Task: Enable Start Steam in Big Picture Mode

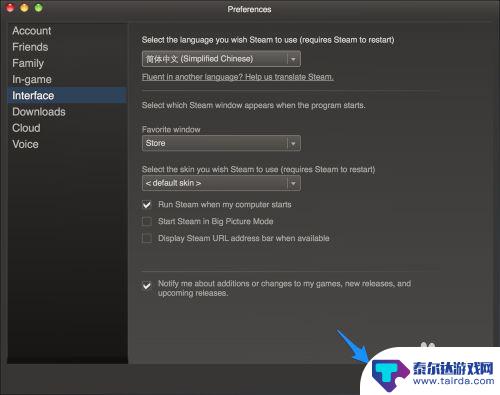Action: [x=147, y=221]
